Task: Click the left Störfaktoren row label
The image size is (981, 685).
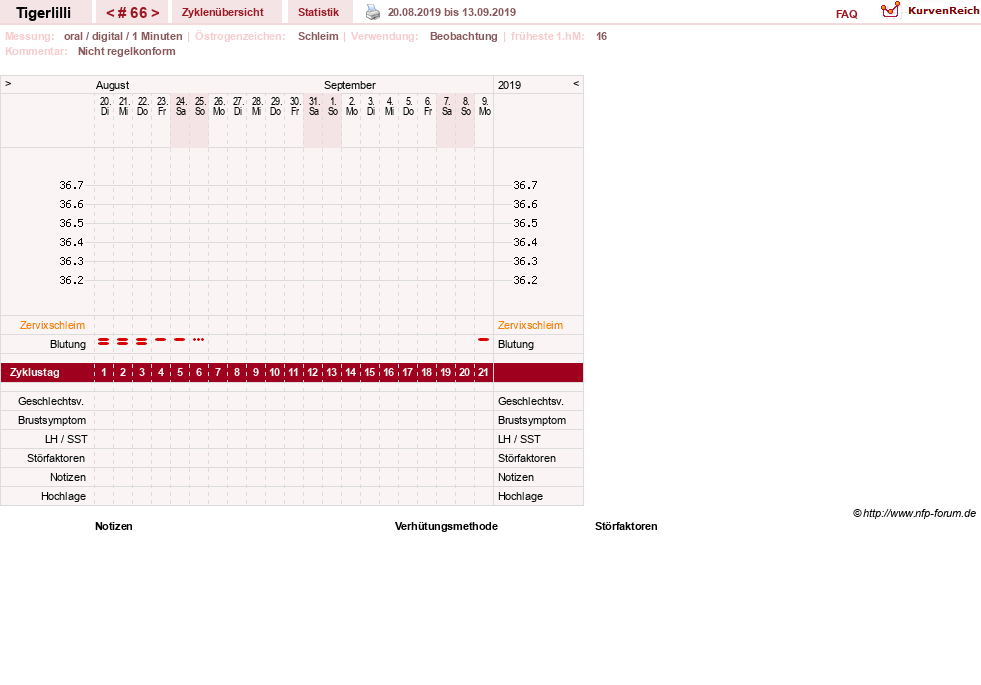Action: 56,458
